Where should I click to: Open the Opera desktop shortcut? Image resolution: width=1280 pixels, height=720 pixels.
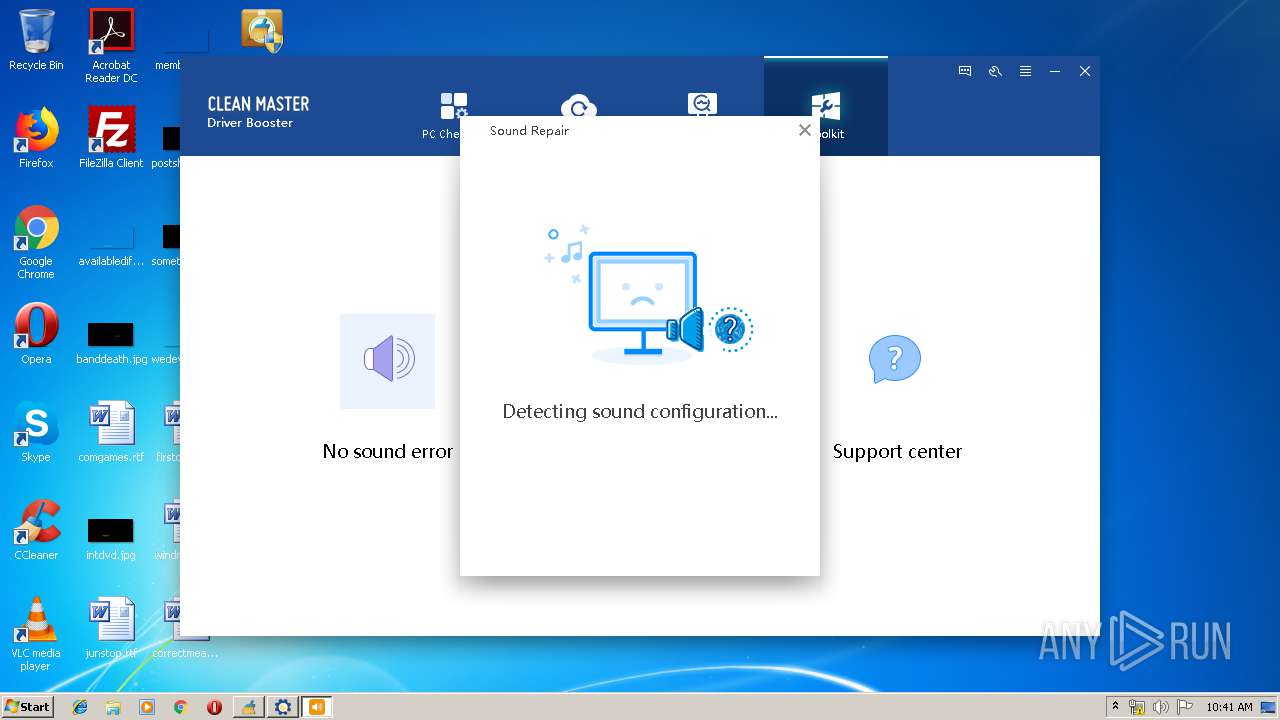tap(36, 334)
